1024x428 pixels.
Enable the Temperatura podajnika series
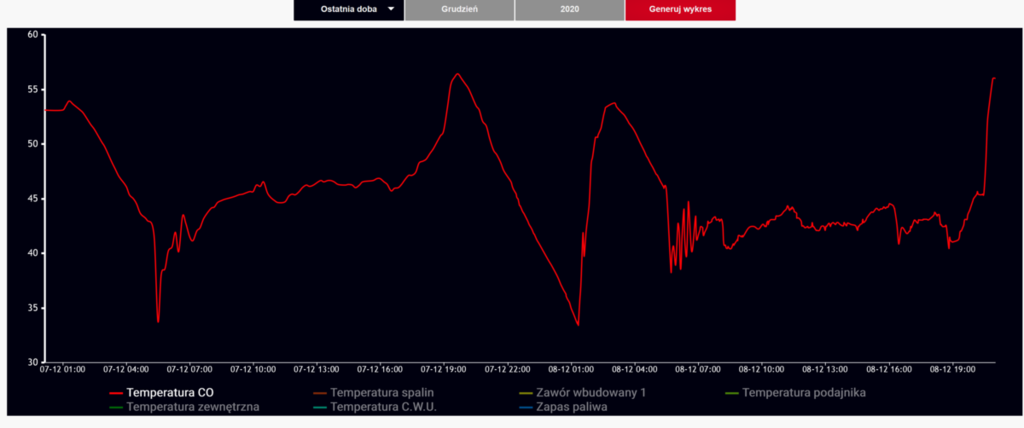pos(804,392)
